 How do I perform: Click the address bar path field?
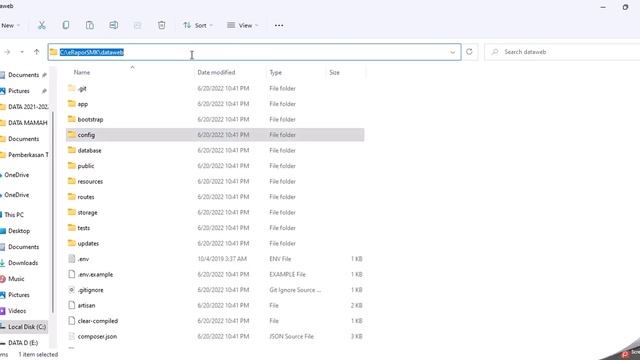pos(254,52)
